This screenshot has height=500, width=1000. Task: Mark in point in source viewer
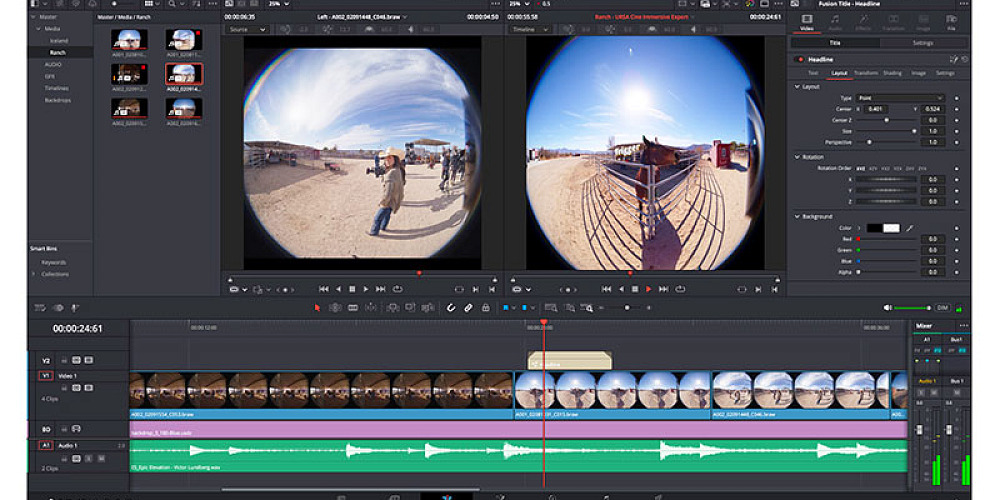[476, 289]
